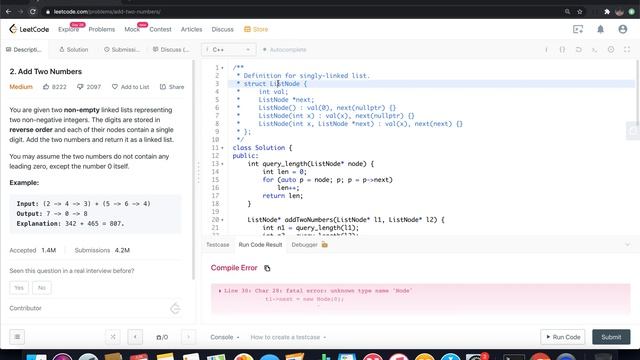Reset code to default with the revert icon
Image resolution: width=640 pixels, height=360 pixels.
[578, 49]
